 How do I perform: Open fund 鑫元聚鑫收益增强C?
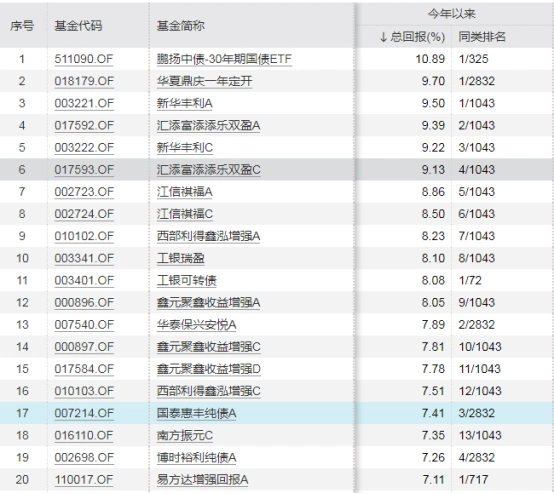209,347
